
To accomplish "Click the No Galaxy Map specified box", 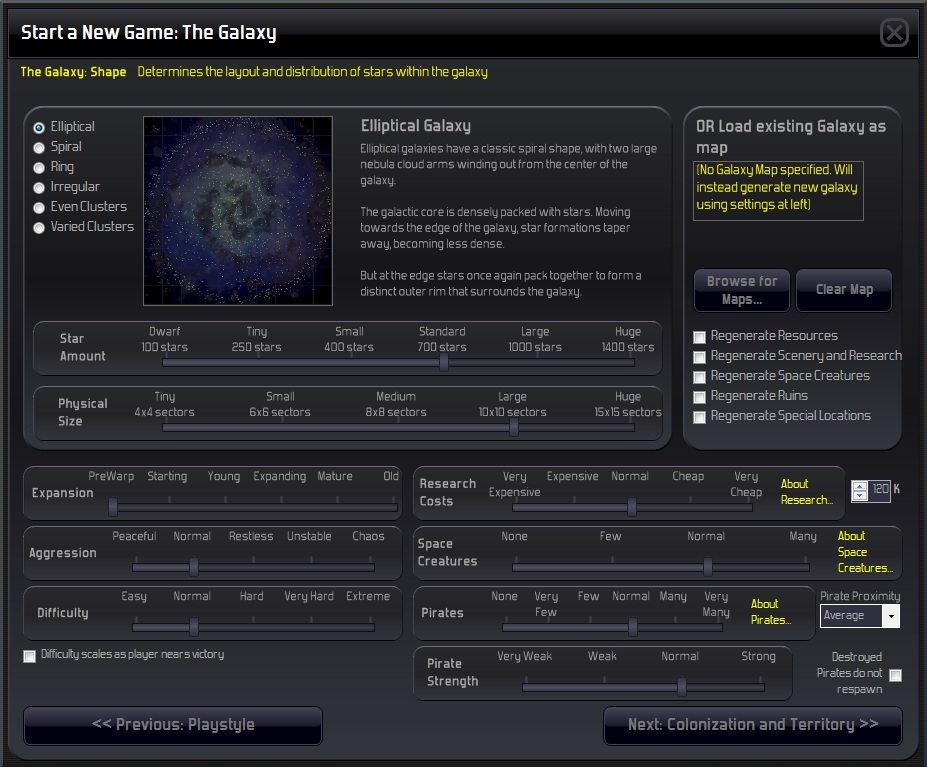I will click(778, 190).
